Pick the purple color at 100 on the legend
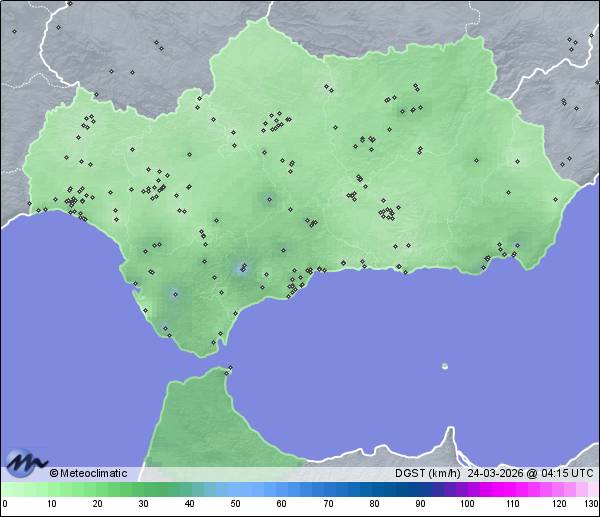The height and width of the screenshot is (517, 600). pyautogui.click(x=467, y=489)
